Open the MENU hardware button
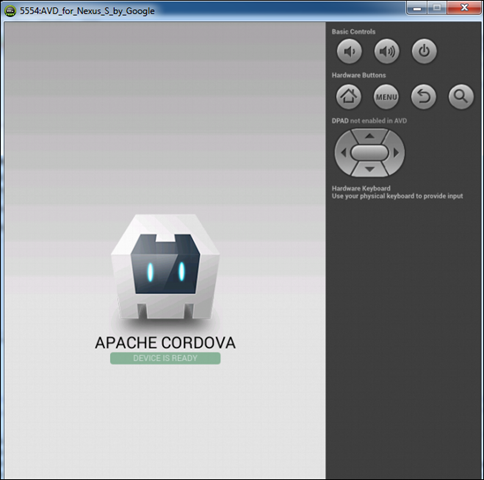This screenshot has width=484, height=480. [386, 97]
